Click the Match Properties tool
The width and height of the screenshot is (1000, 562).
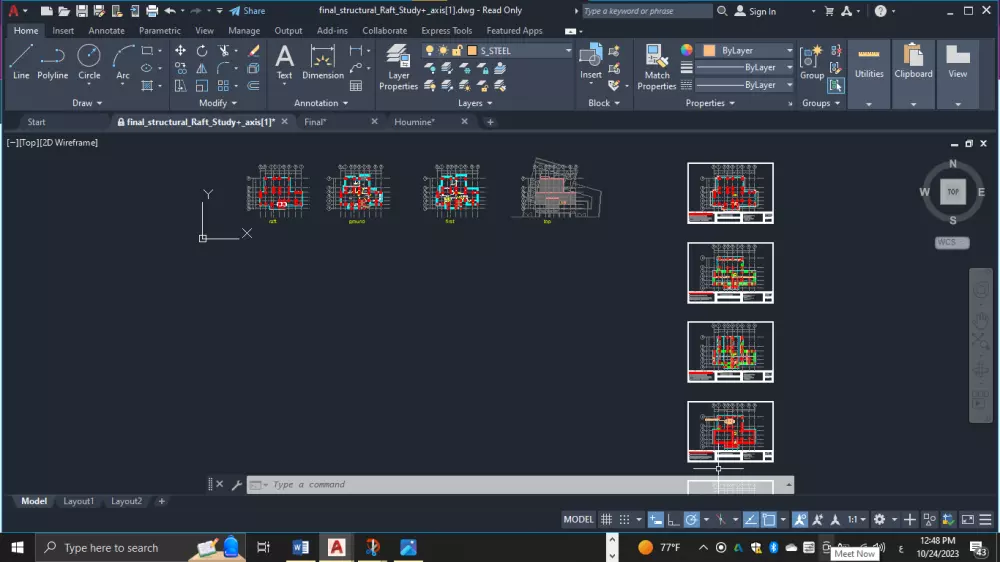[656, 67]
